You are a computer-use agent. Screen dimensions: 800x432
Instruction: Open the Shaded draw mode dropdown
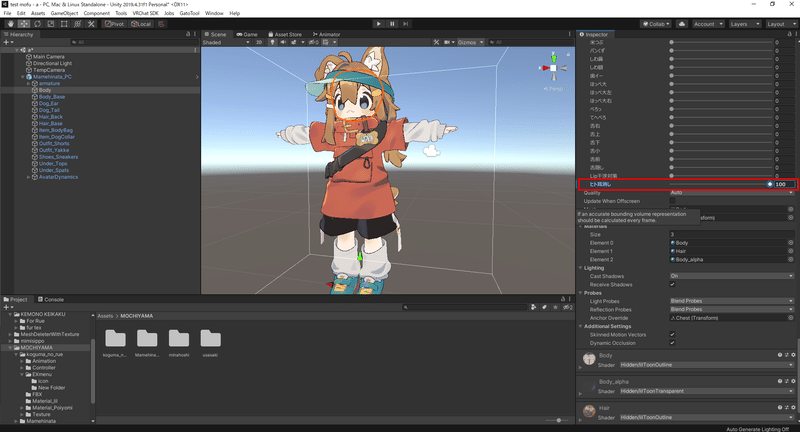[x=226, y=42]
